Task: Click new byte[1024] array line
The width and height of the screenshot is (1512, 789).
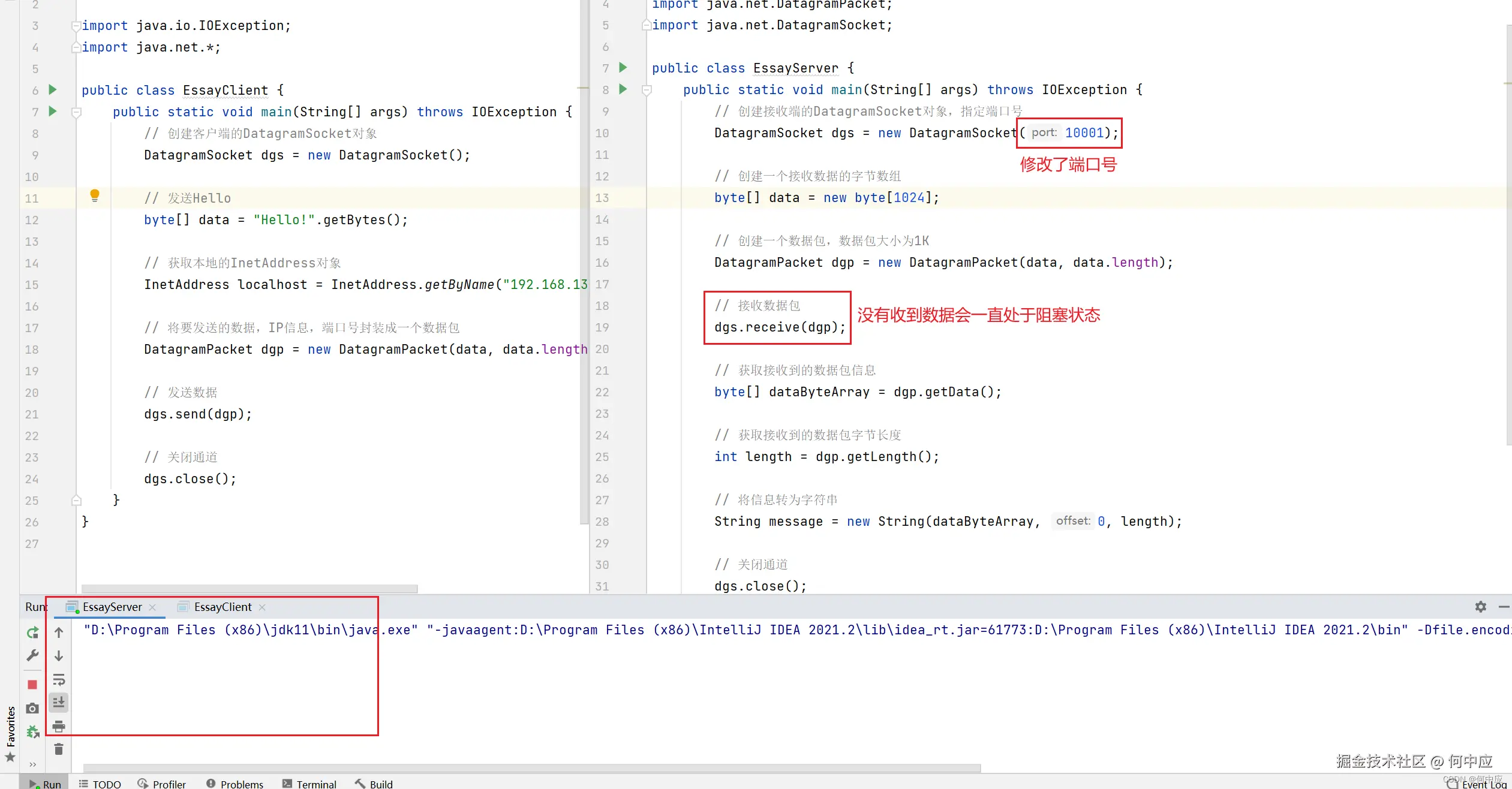Action: [x=826, y=198]
